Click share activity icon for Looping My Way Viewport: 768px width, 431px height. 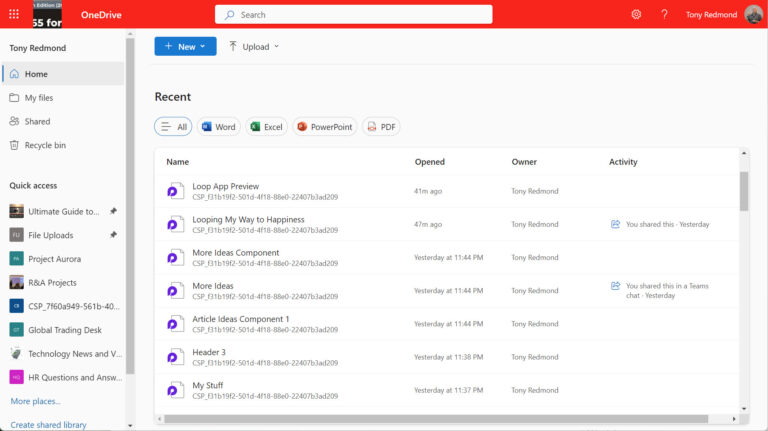(x=615, y=224)
